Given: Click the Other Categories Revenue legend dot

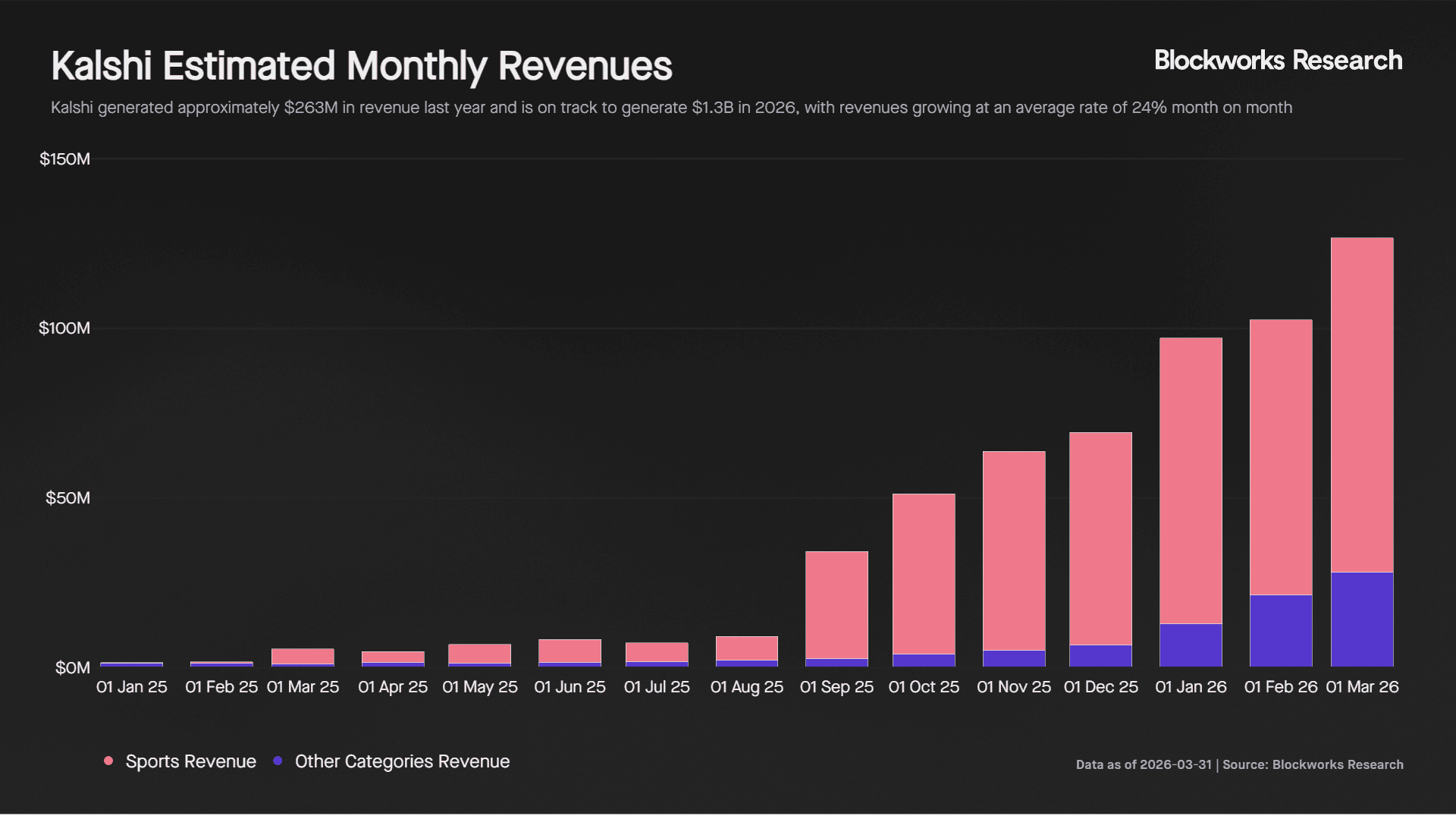Looking at the screenshot, I should [x=278, y=761].
